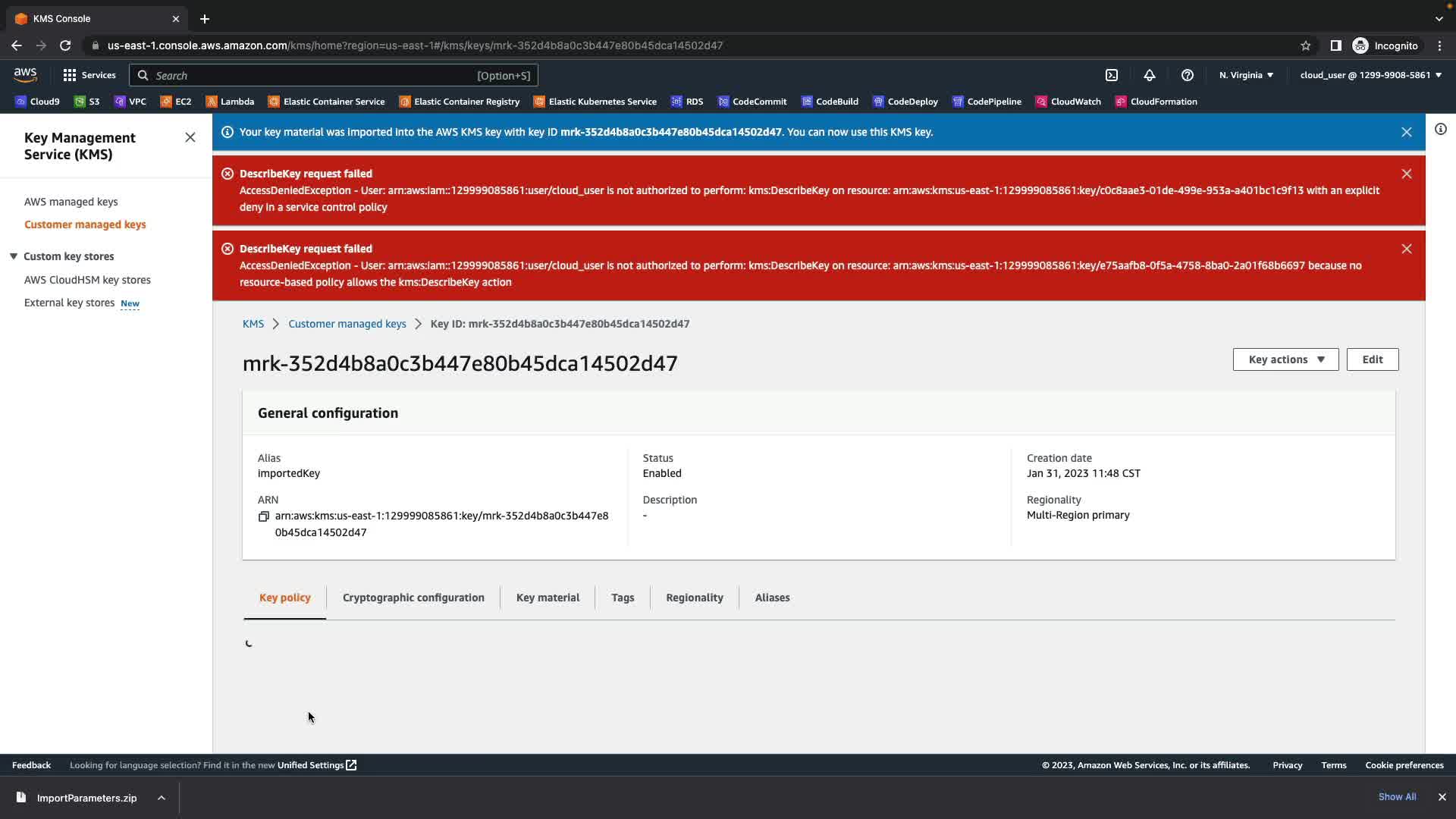Expand the Key actions dropdown
1456x819 pixels.
pyautogui.click(x=1285, y=359)
